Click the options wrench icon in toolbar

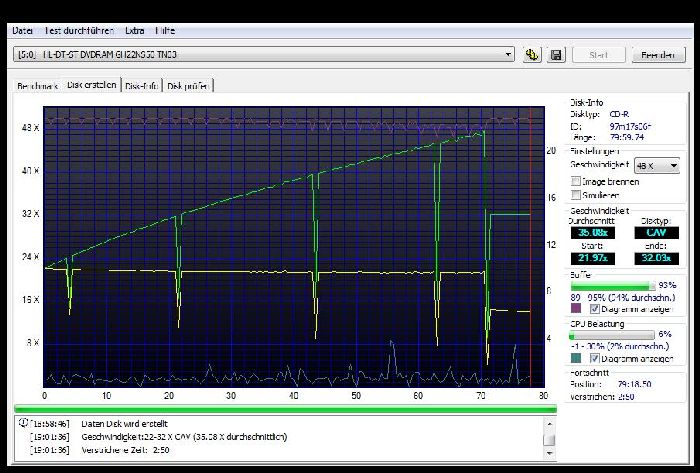point(532,54)
